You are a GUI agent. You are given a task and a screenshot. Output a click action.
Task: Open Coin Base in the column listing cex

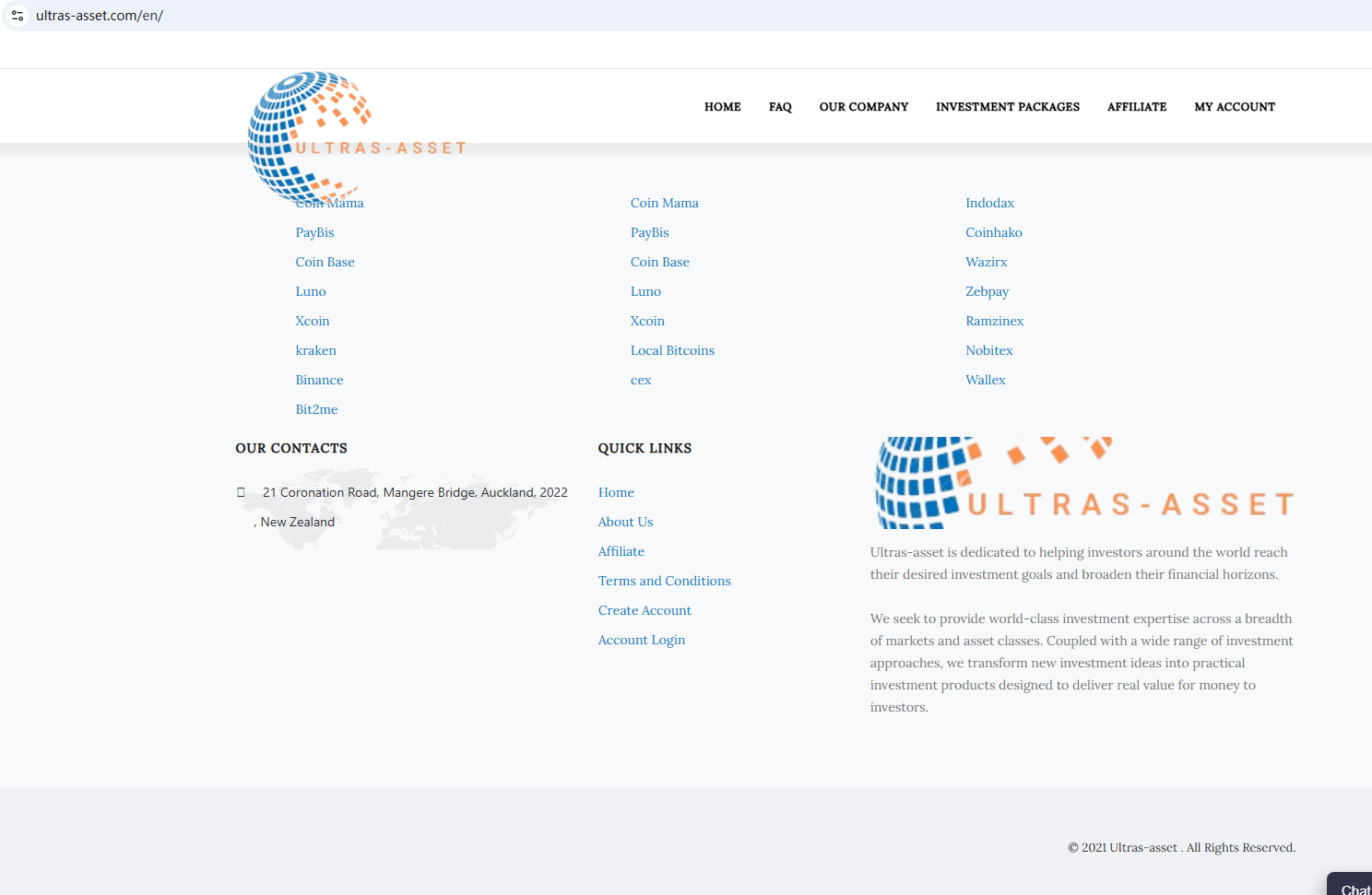(660, 262)
